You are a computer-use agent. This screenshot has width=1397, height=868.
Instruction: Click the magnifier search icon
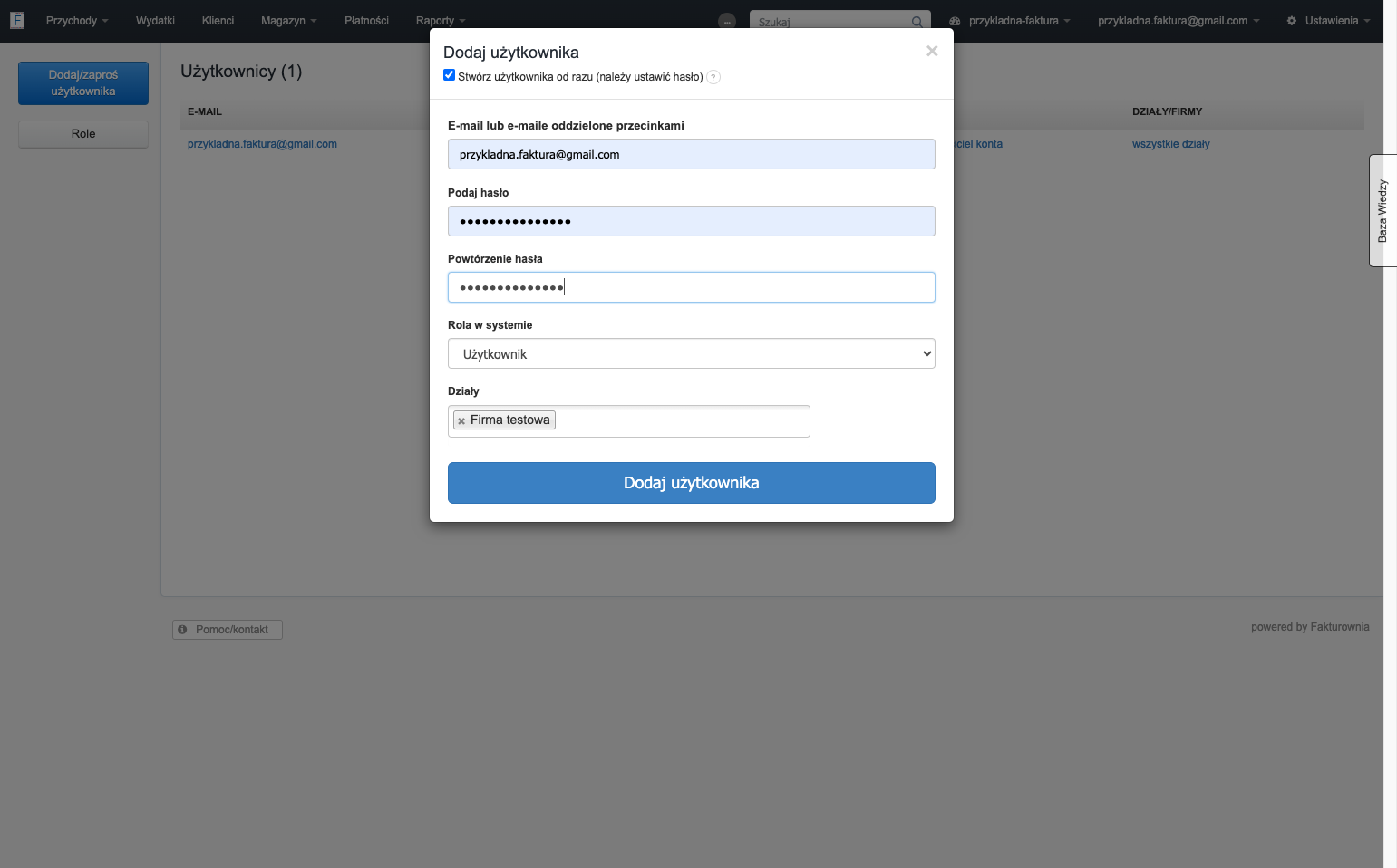tap(917, 22)
